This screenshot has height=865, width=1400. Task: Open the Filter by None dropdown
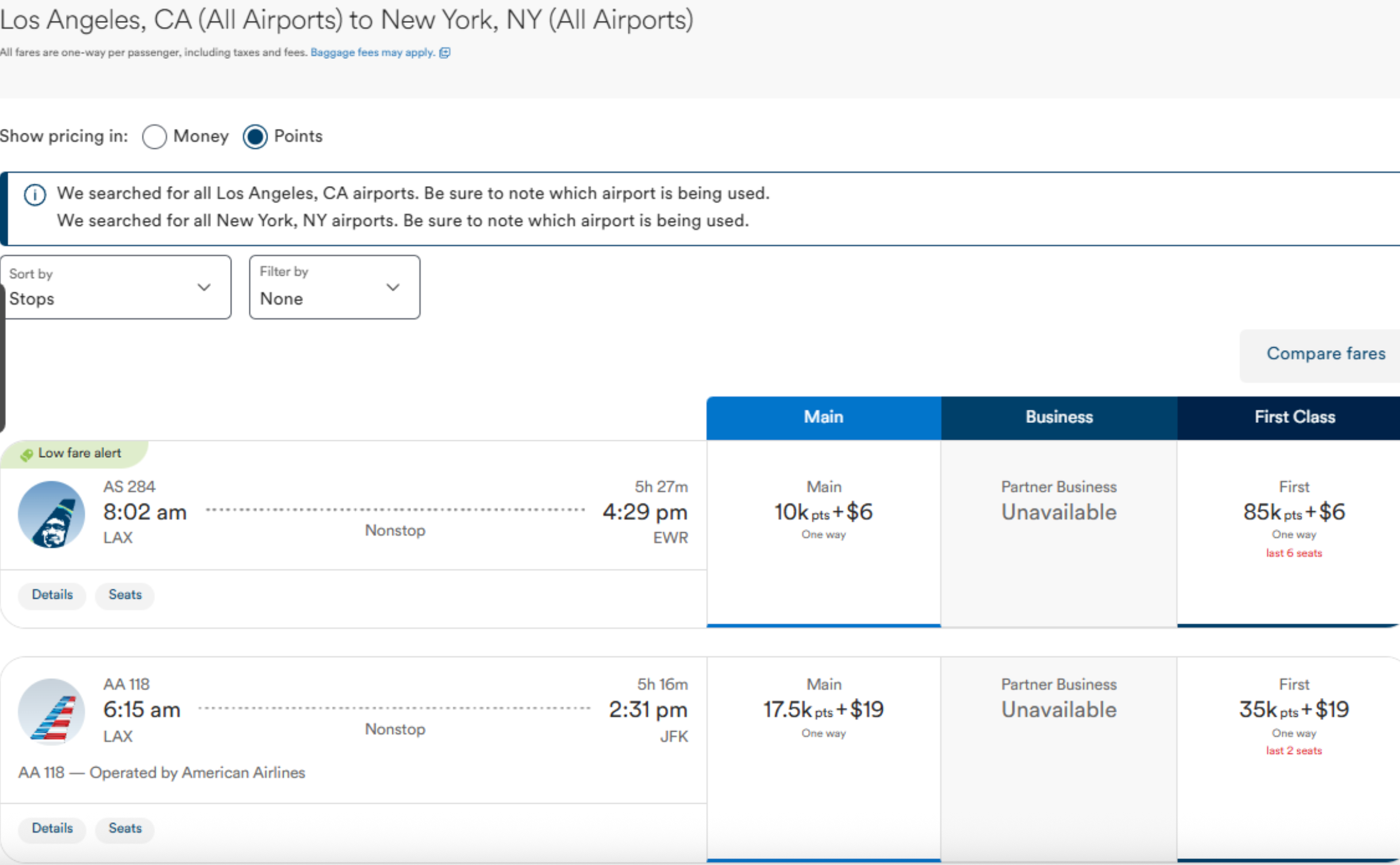[334, 287]
